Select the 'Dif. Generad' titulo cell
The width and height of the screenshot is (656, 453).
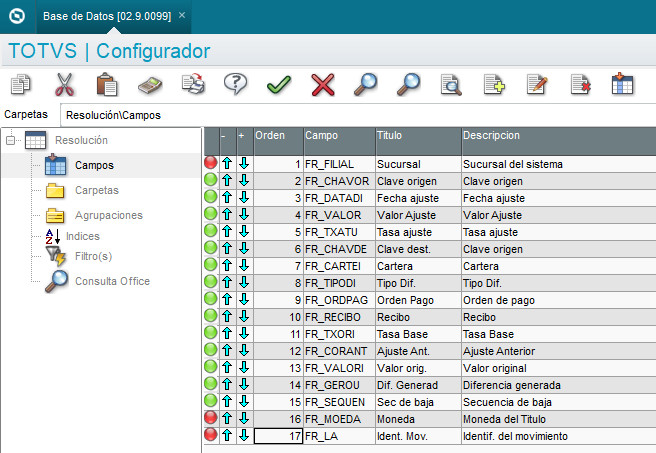pos(418,385)
